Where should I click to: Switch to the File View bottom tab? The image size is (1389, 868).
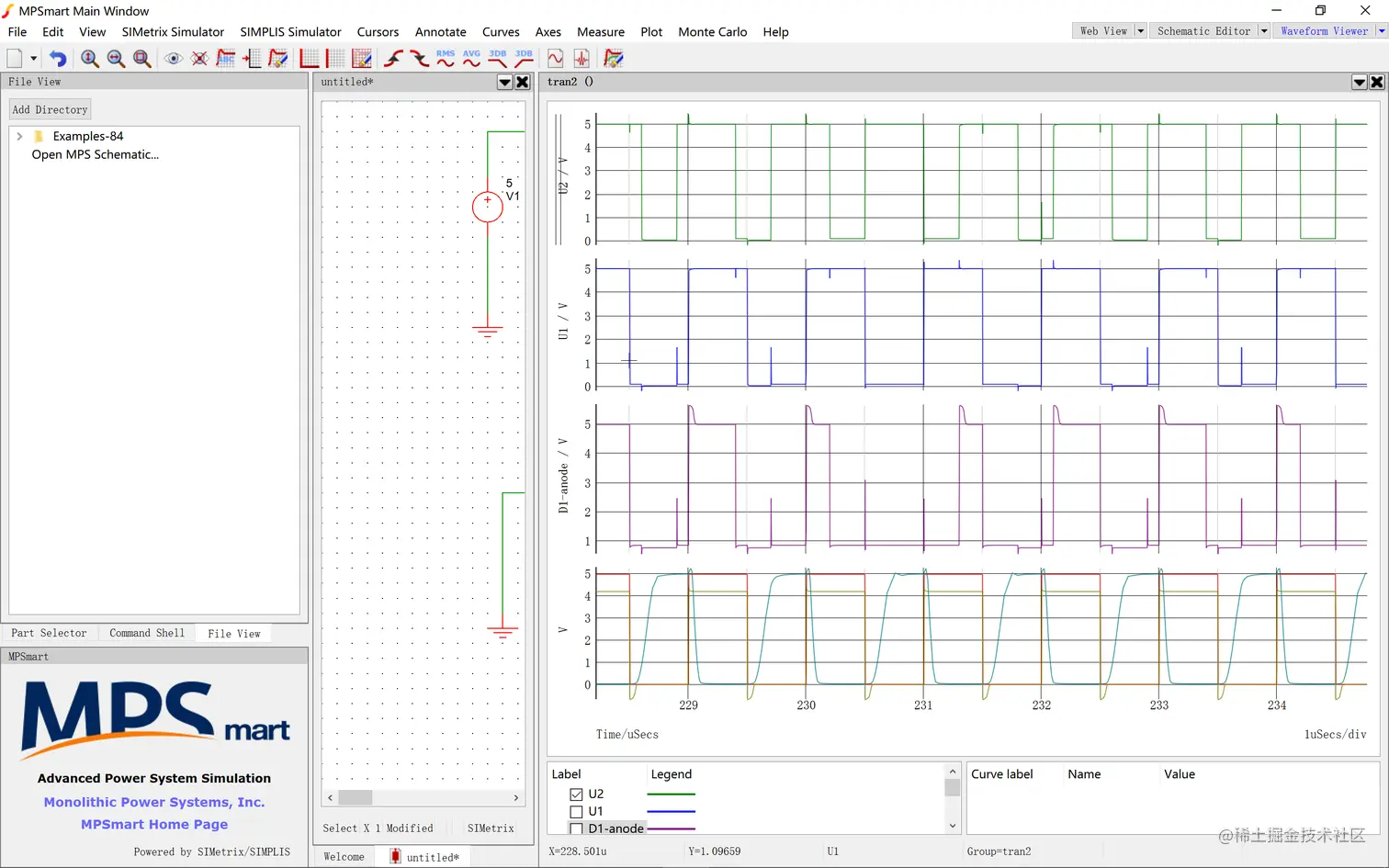point(234,634)
